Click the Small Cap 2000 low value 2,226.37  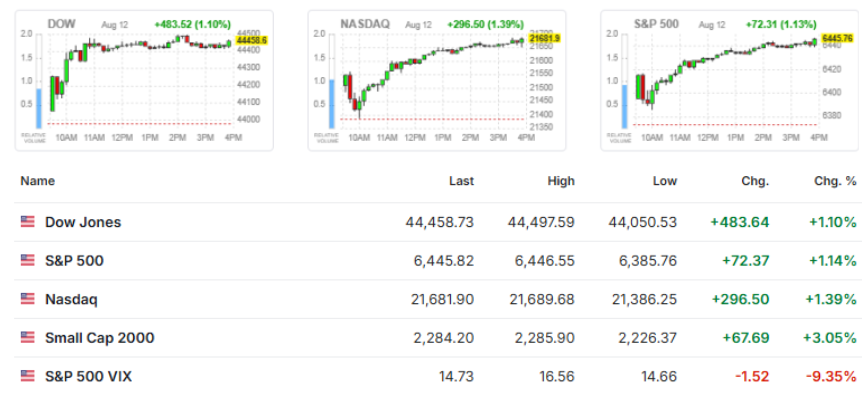click(648, 338)
